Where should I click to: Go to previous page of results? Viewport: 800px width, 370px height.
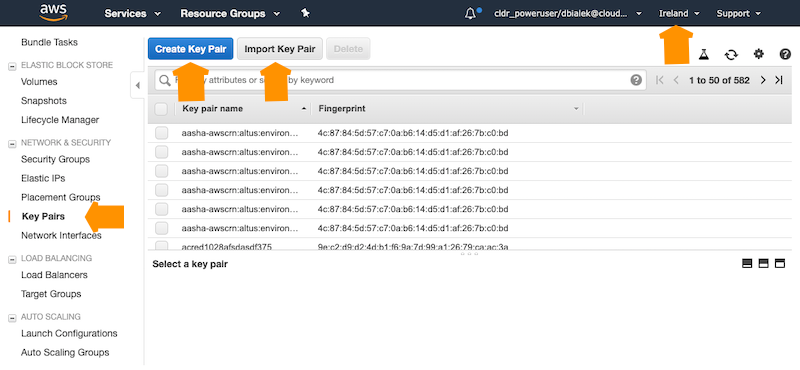[676, 80]
